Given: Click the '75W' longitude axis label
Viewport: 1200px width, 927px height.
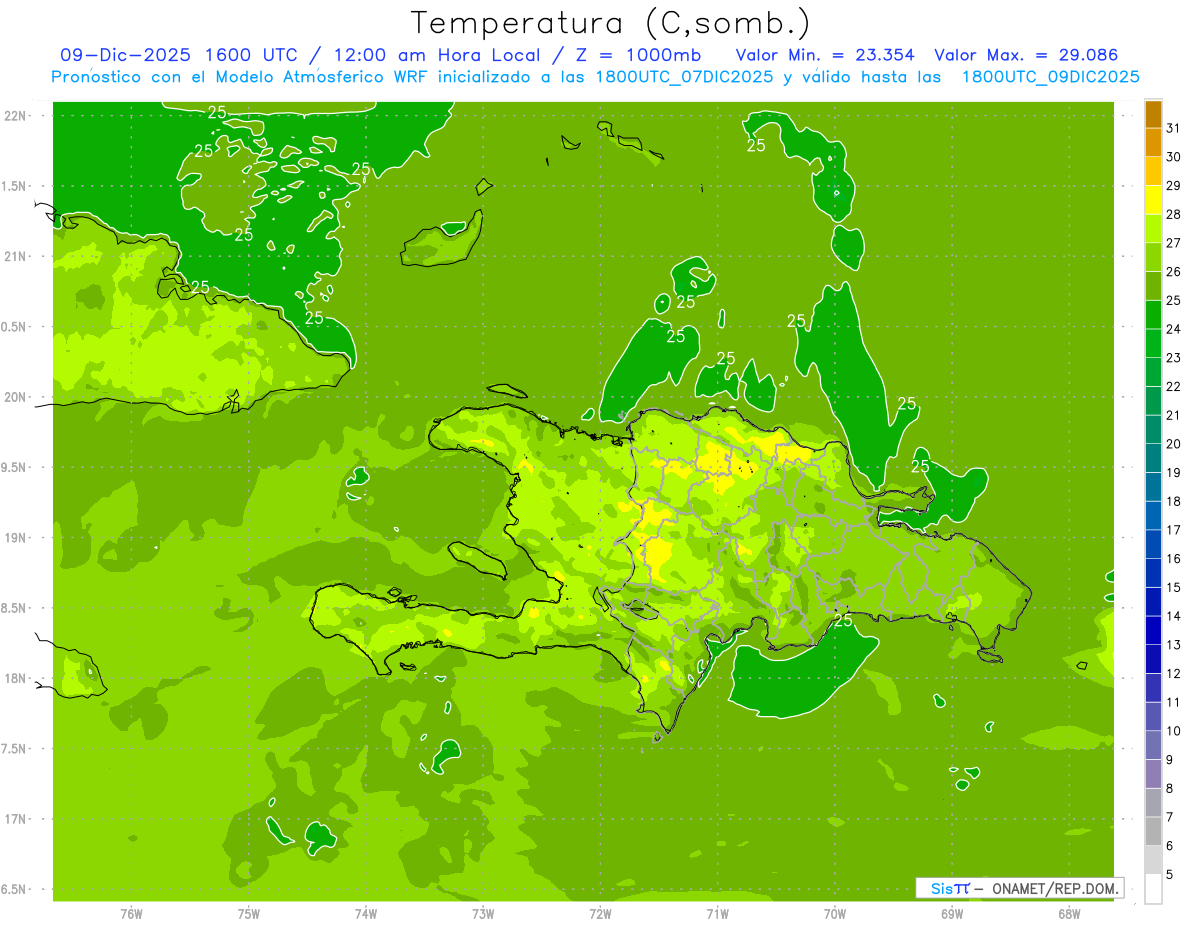Looking at the screenshot, I should (x=249, y=914).
